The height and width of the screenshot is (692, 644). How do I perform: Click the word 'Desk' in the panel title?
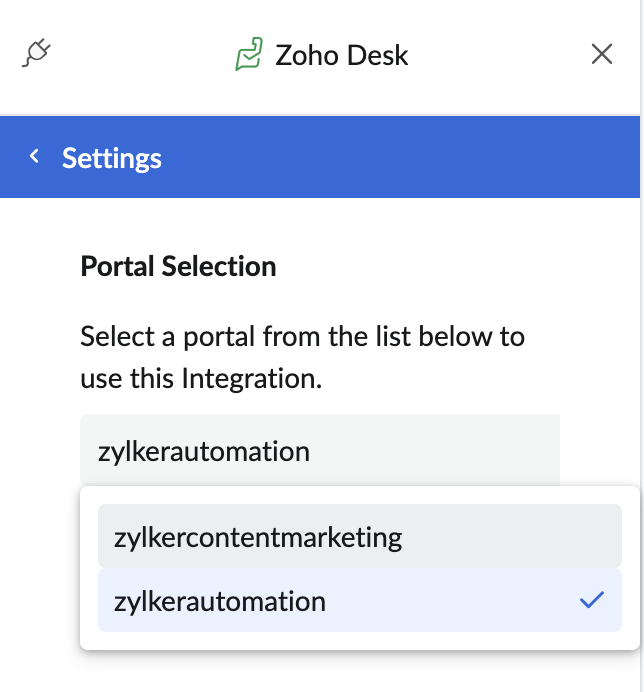376,55
